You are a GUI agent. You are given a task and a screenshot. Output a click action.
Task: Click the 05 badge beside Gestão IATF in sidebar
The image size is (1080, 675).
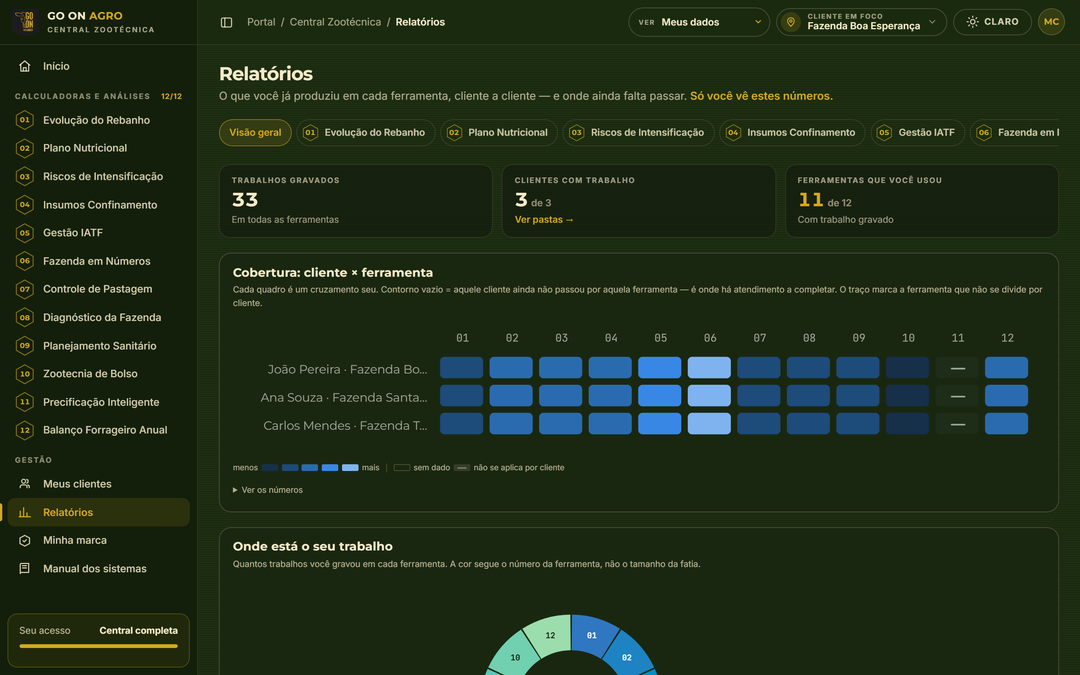25,233
